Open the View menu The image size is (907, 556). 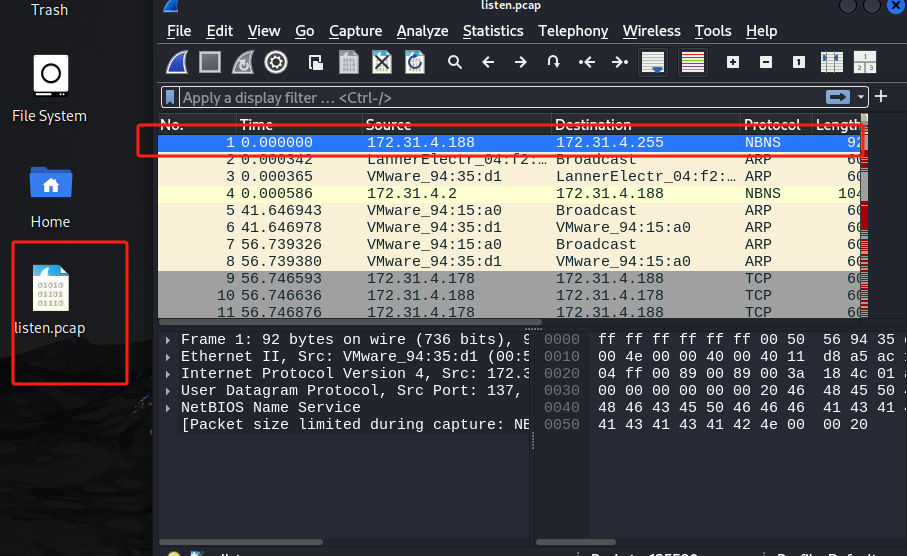tap(264, 31)
